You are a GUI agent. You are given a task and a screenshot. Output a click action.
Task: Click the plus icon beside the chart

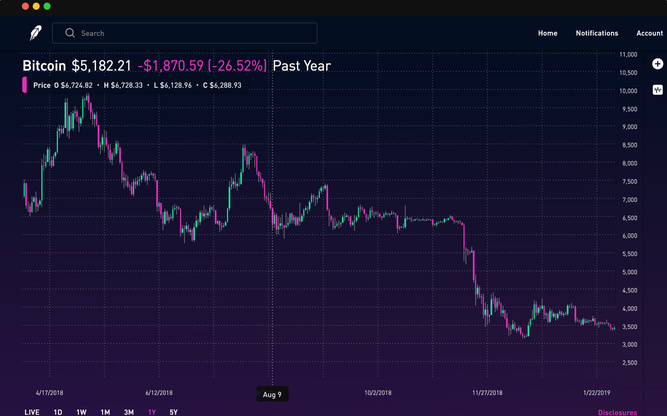click(657, 64)
